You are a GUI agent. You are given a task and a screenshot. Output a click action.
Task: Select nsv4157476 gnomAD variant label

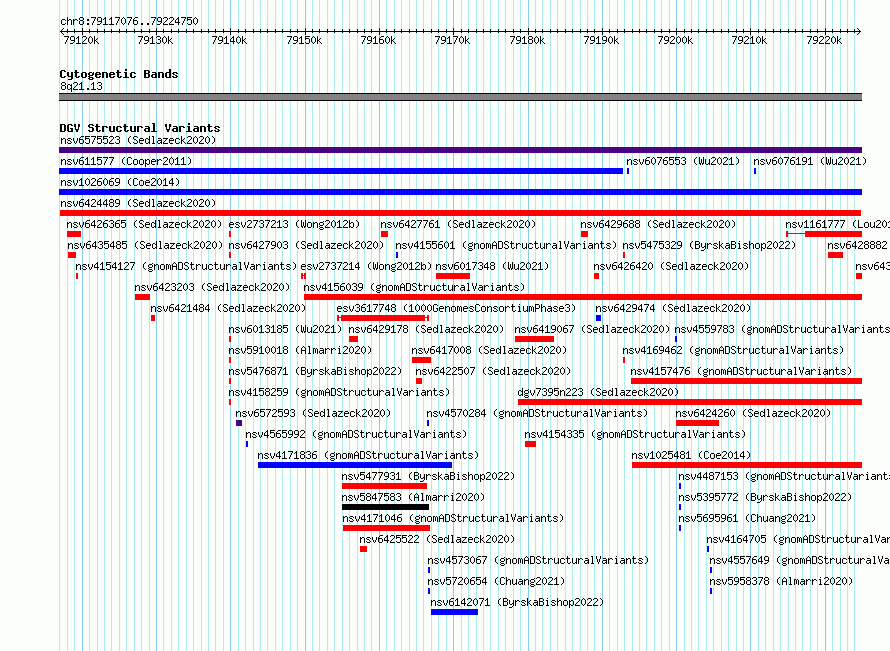click(x=741, y=371)
